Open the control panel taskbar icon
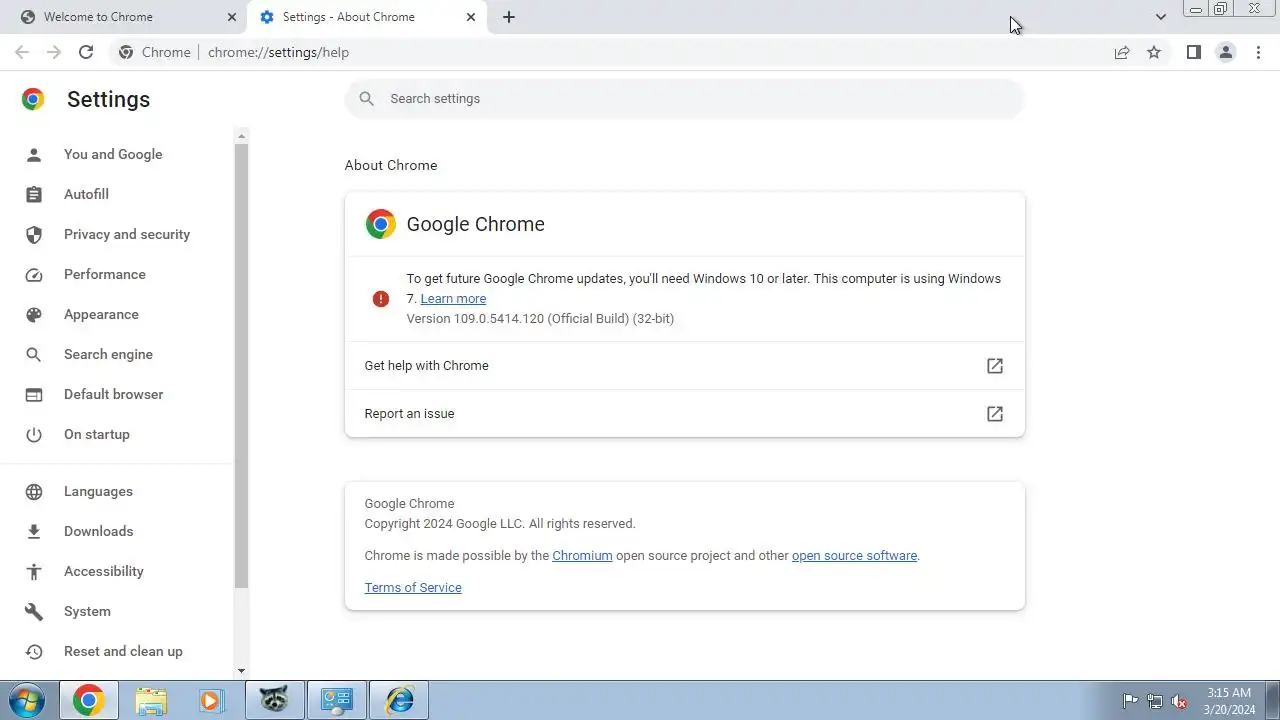This screenshot has height=720, width=1280. [336, 700]
